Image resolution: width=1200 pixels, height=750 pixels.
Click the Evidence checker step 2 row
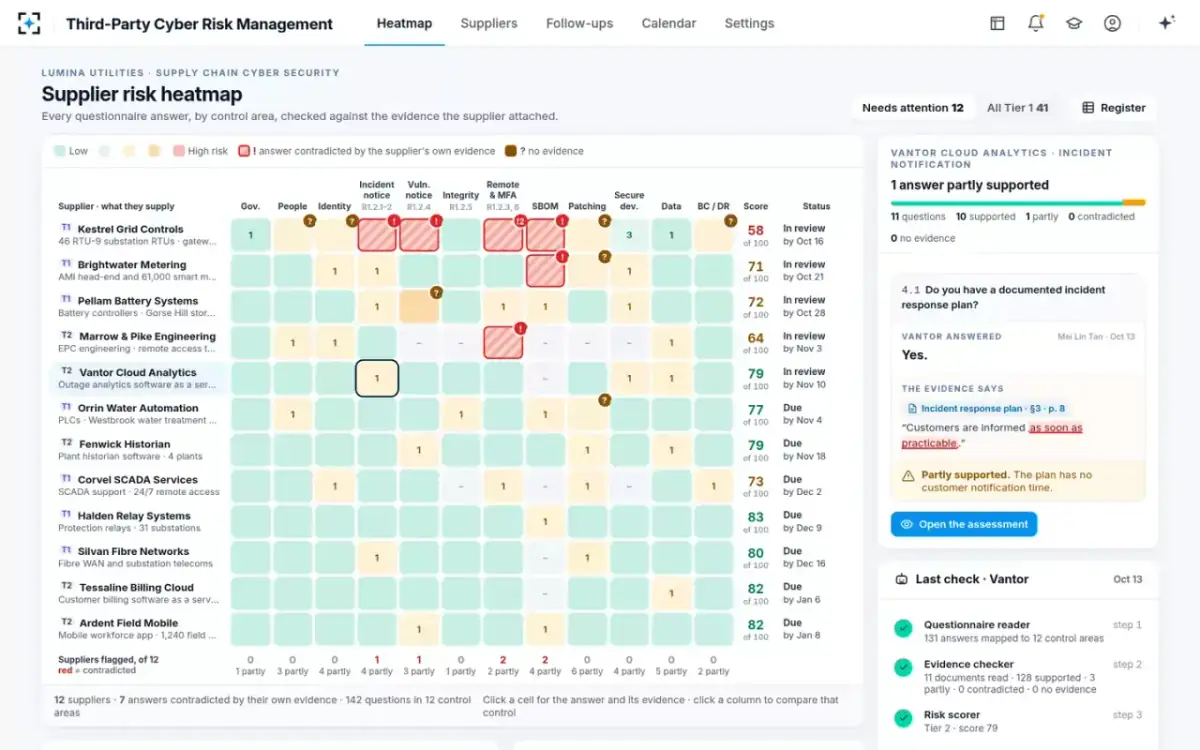(x=1018, y=676)
